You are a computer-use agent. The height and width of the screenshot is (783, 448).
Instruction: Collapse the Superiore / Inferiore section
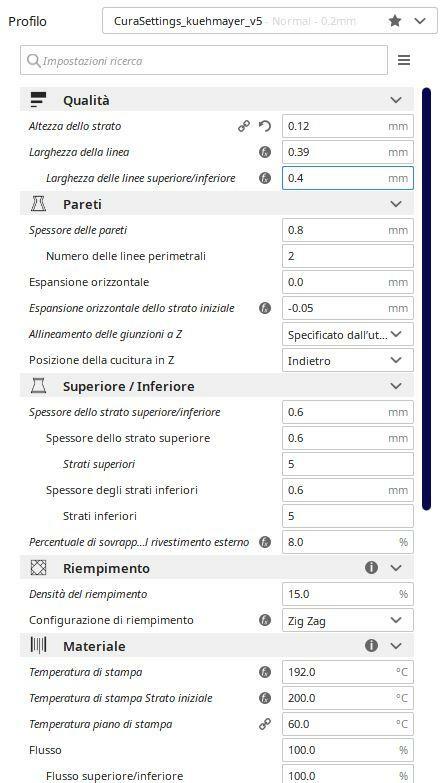(x=217, y=386)
